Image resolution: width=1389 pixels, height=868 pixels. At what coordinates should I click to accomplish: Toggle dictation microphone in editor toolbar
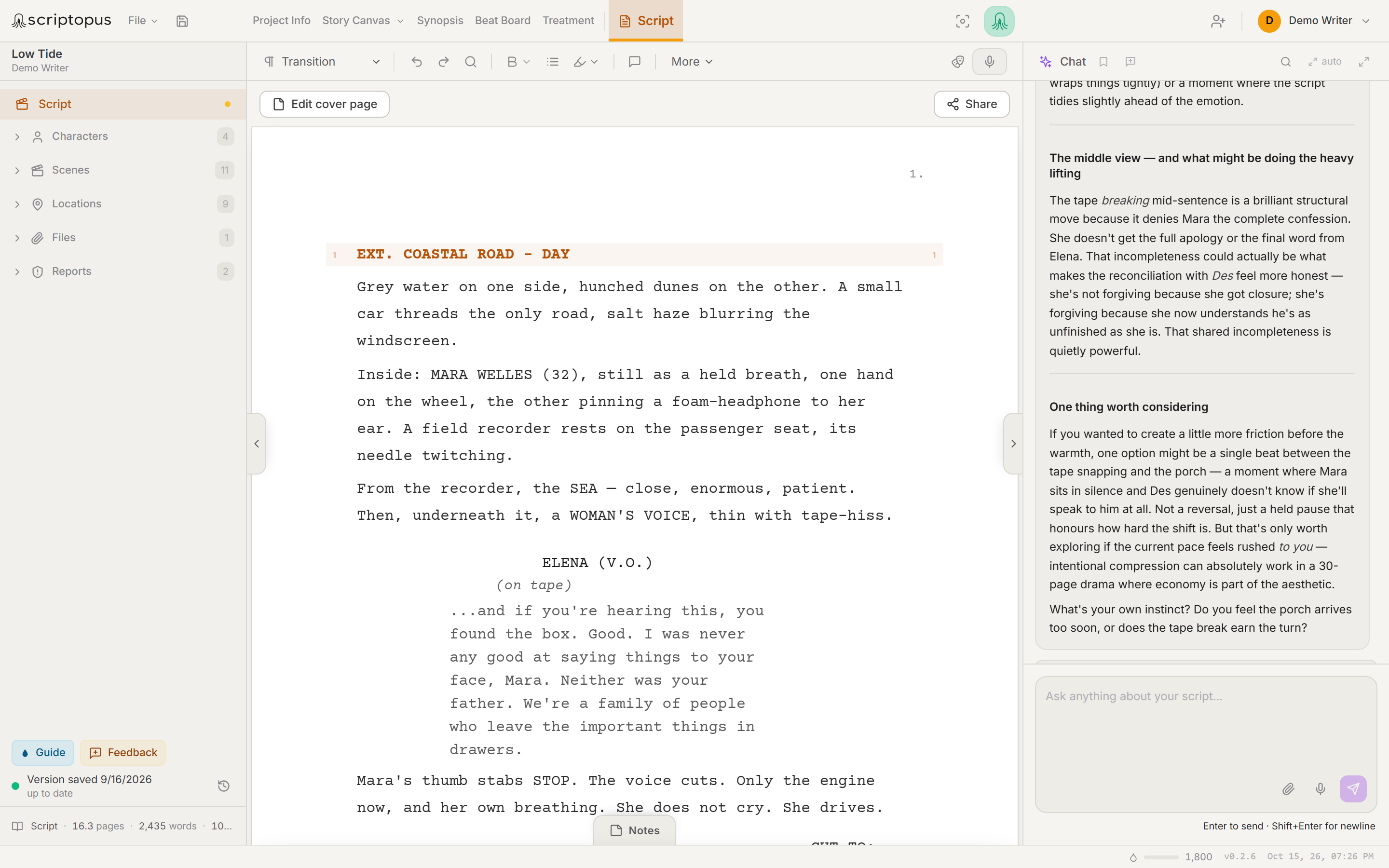click(x=990, y=61)
